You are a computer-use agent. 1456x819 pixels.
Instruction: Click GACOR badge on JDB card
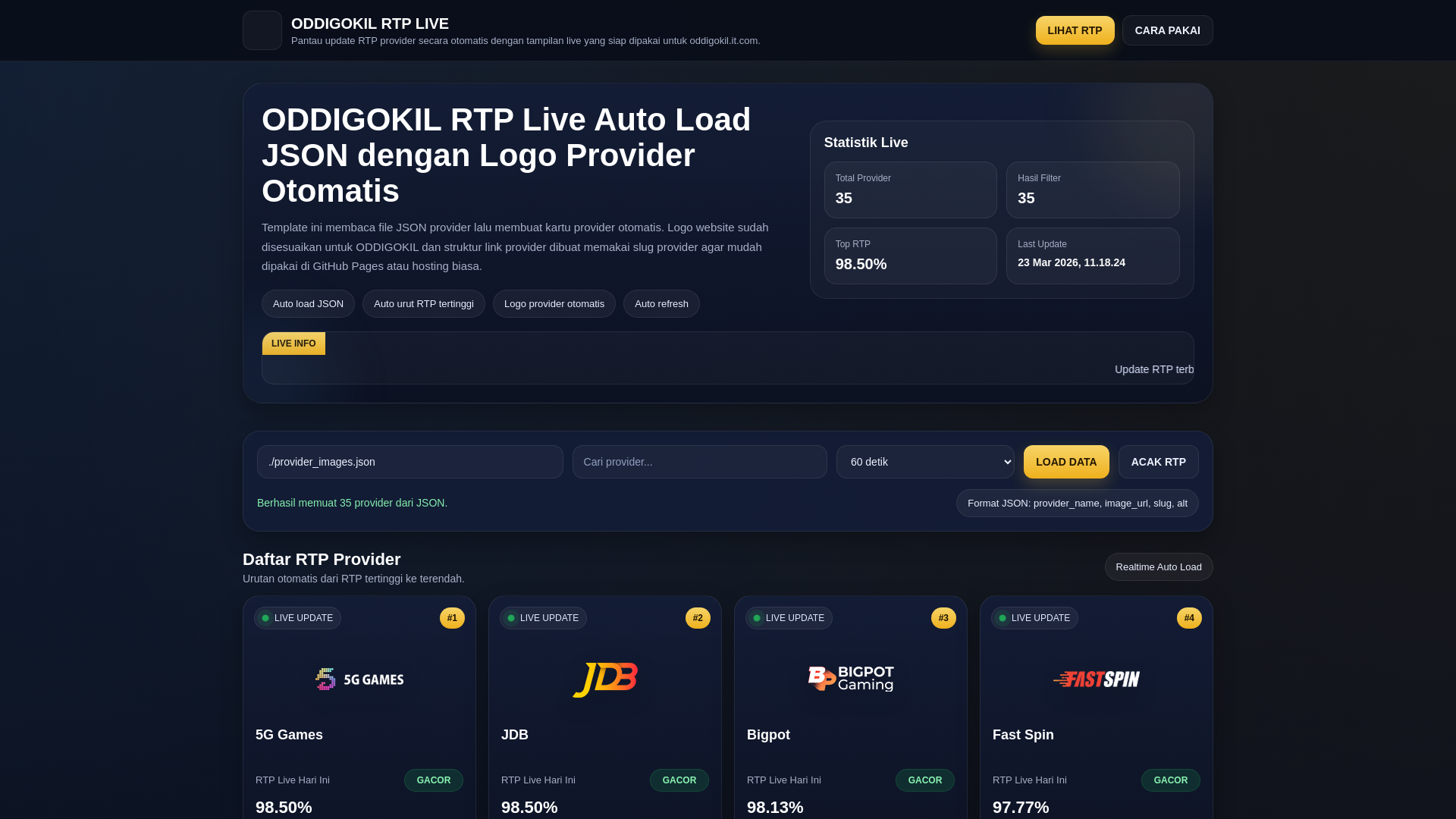tap(679, 780)
